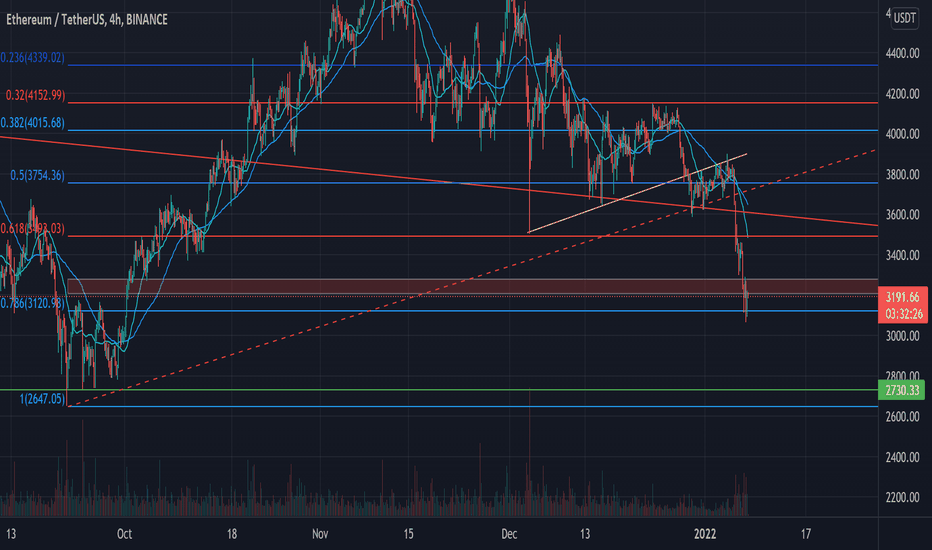The height and width of the screenshot is (550, 932).
Task: Select the 0.236(4339.02) Fibonacci label
Action: (x=32, y=58)
